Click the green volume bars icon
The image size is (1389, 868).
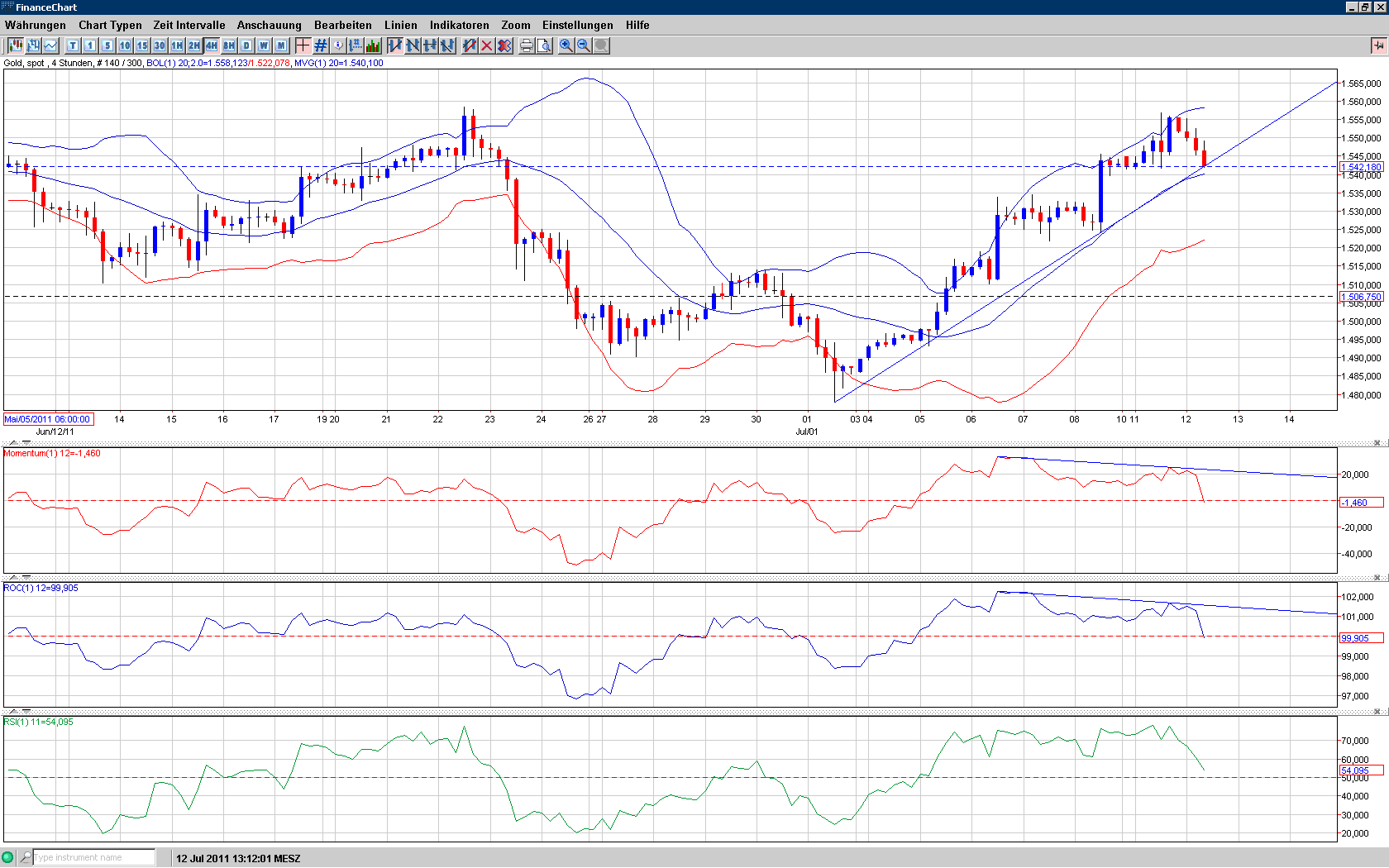pyautogui.click(x=373, y=45)
